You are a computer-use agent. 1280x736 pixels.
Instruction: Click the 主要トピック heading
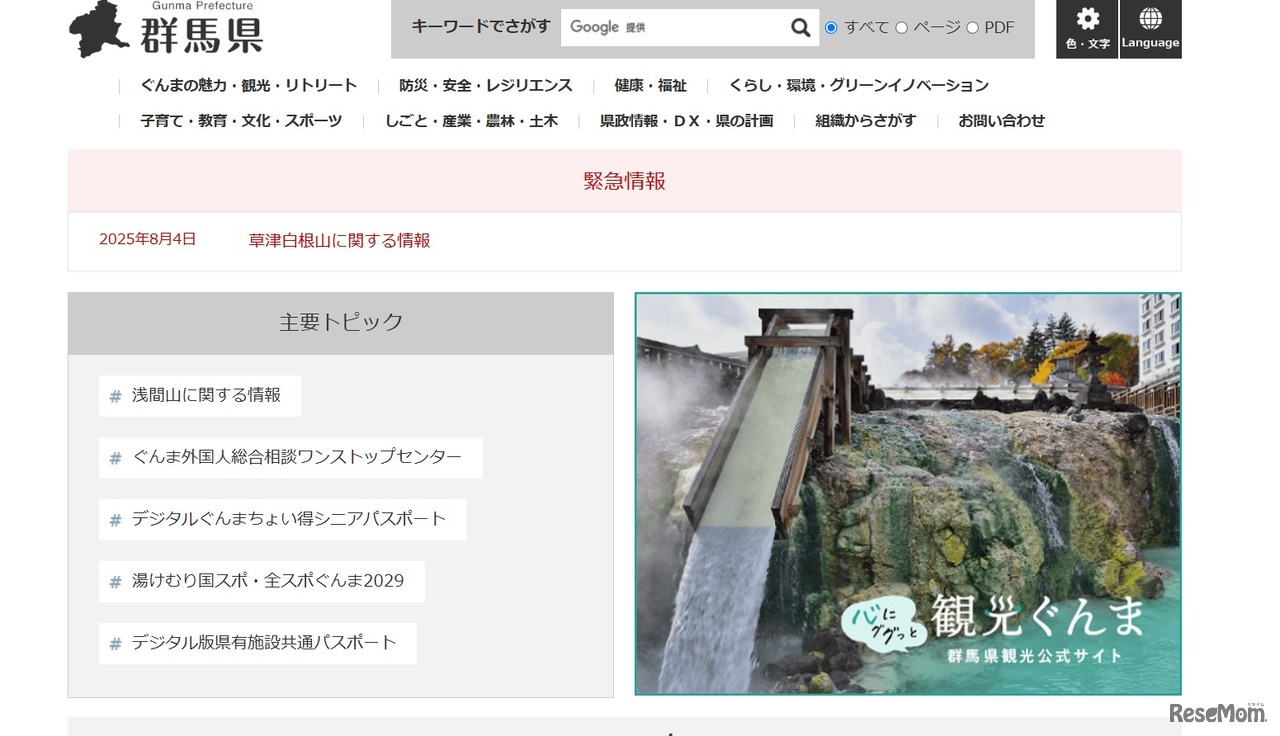click(x=341, y=322)
